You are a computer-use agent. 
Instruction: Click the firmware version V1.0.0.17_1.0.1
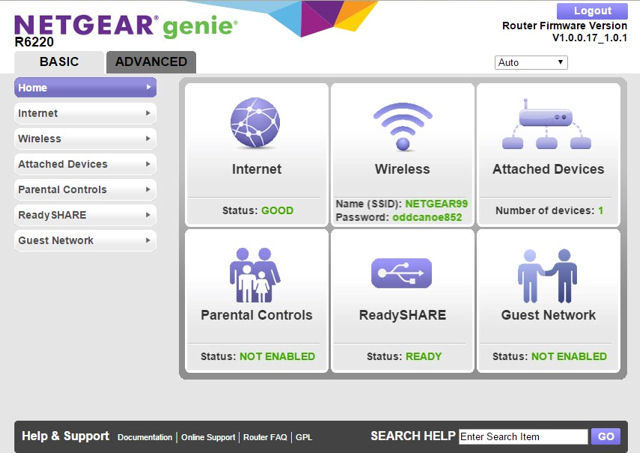point(589,38)
